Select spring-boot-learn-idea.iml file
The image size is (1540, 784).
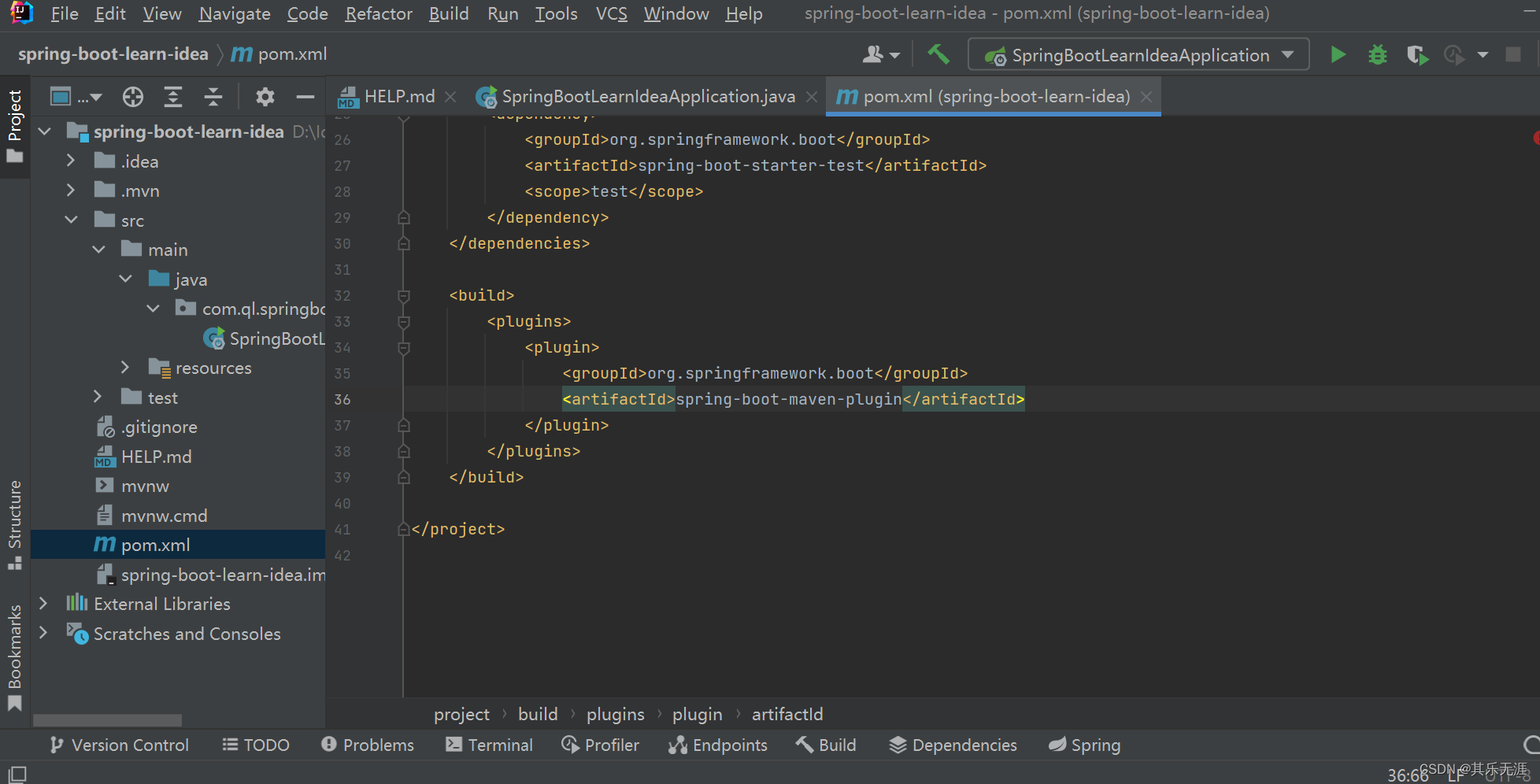pos(211,575)
